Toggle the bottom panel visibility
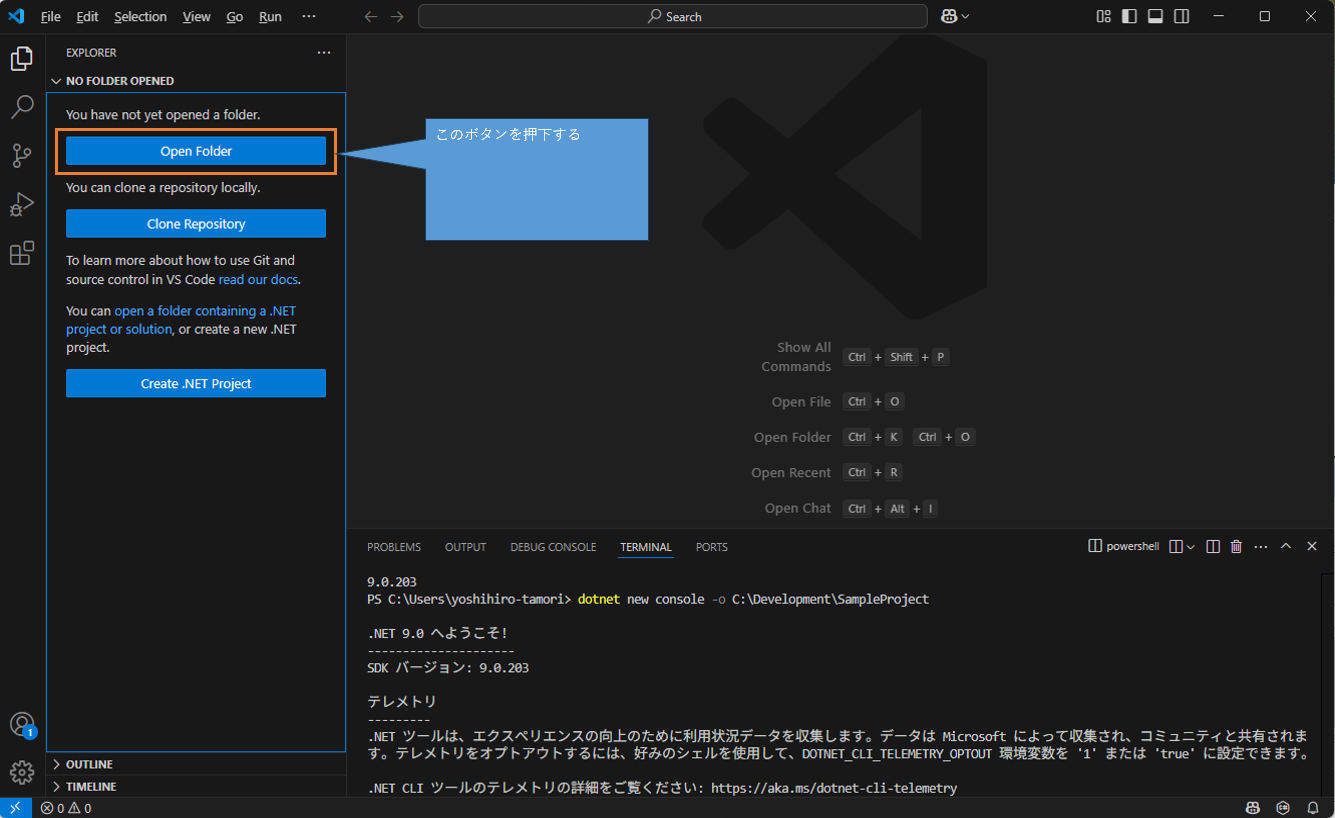The height and width of the screenshot is (818, 1335). click(x=1155, y=17)
